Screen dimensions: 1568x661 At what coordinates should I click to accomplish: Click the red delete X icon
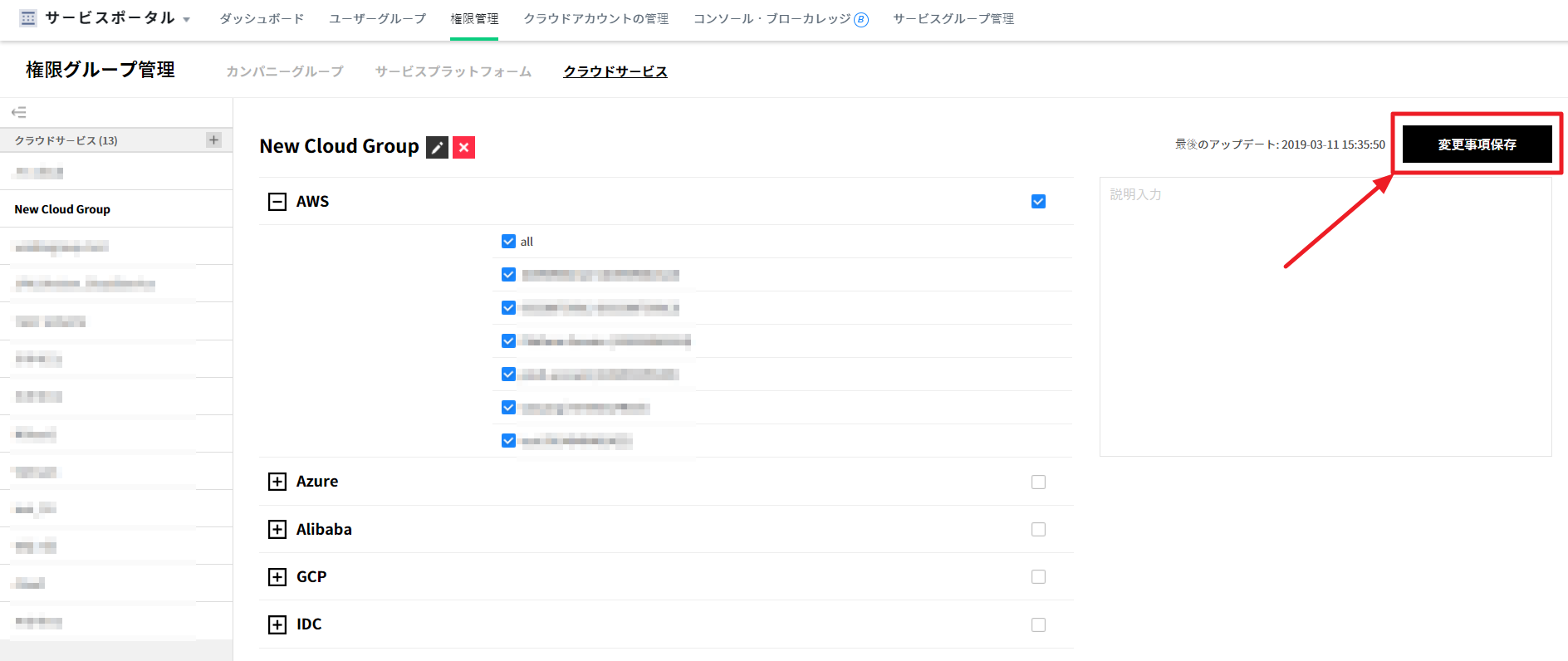[463, 147]
